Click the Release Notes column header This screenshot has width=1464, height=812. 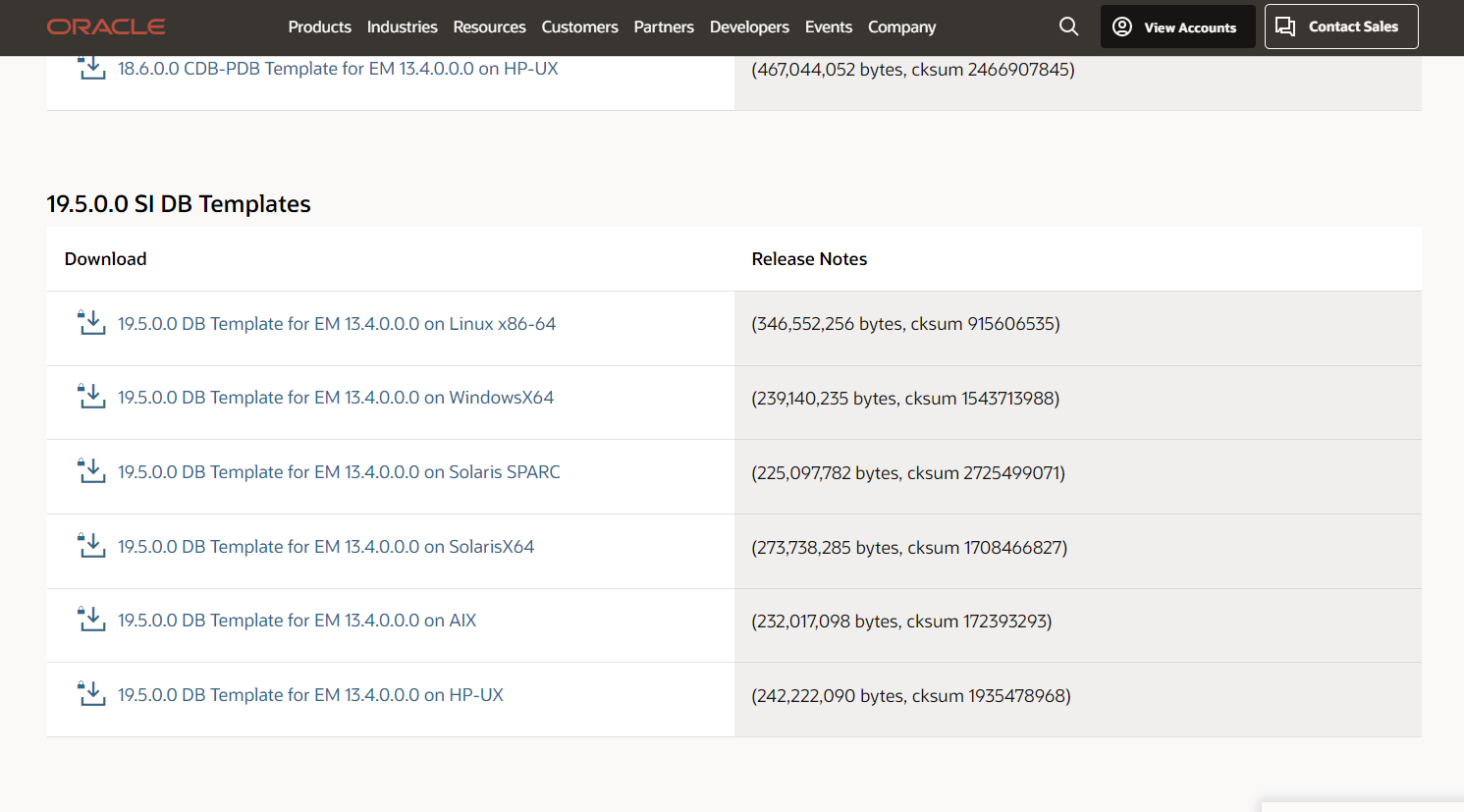[x=809, y=259]
